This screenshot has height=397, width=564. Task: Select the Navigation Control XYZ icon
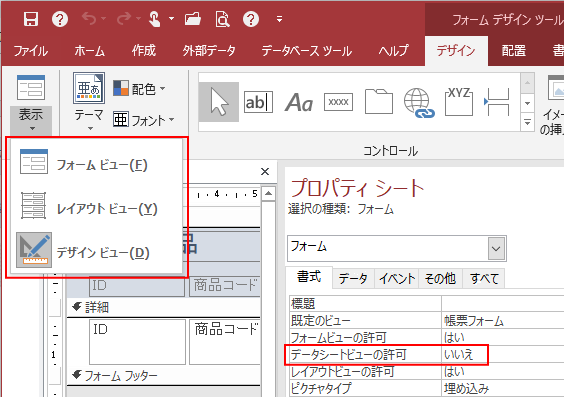click(459, 102)
